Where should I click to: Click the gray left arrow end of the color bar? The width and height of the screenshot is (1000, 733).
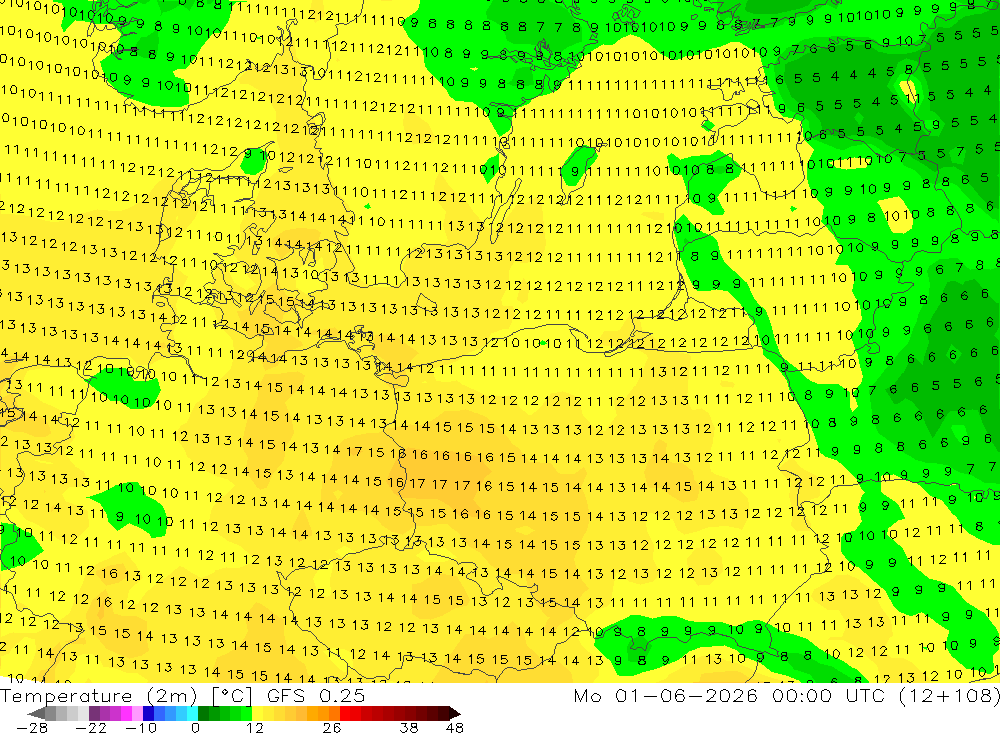pyautogui.click(x=37, y=713)
